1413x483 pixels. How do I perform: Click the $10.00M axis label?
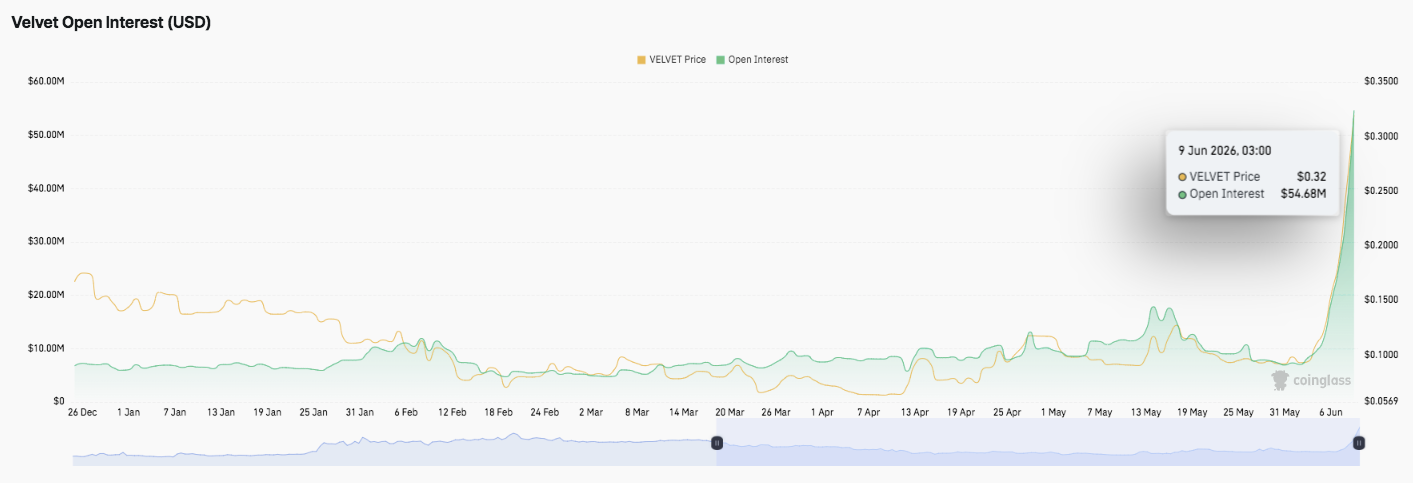[47, 348]
